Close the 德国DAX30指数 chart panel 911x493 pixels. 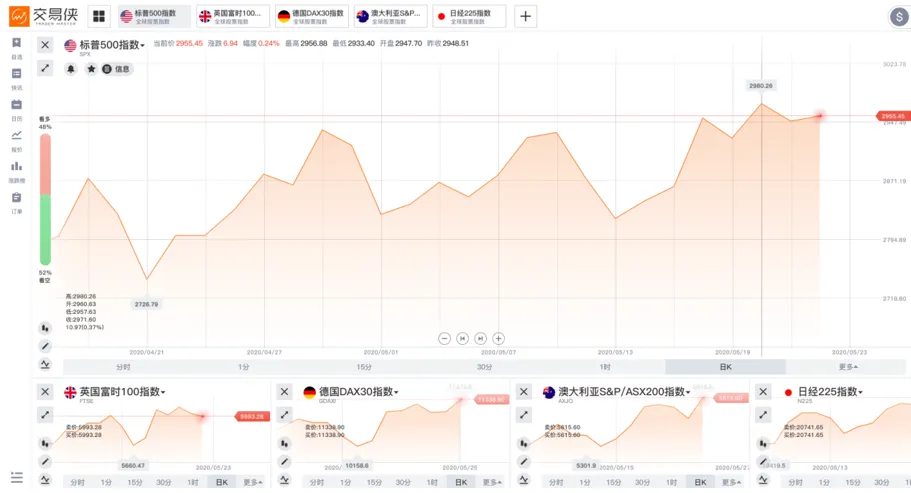click(285, 392)
